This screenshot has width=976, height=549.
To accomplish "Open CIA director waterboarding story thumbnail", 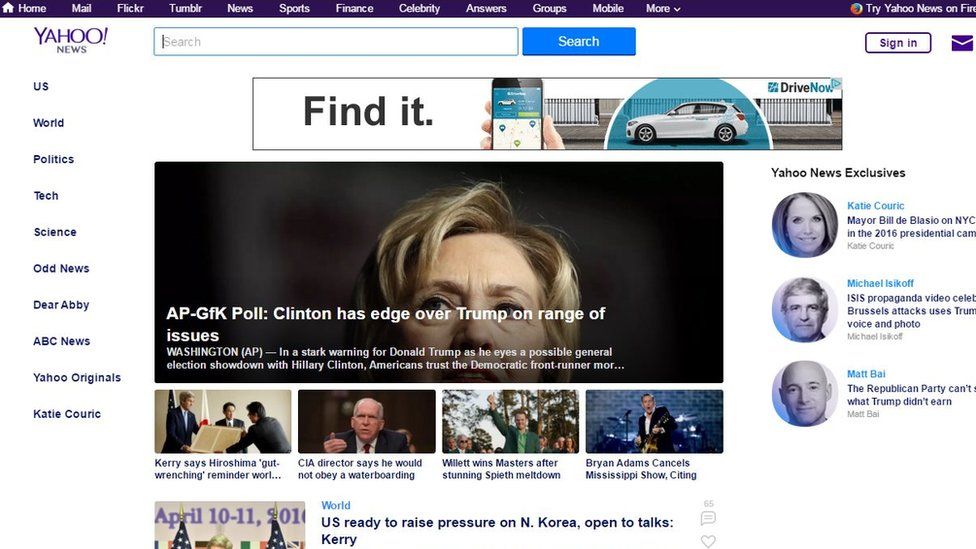I will (367, 421).
